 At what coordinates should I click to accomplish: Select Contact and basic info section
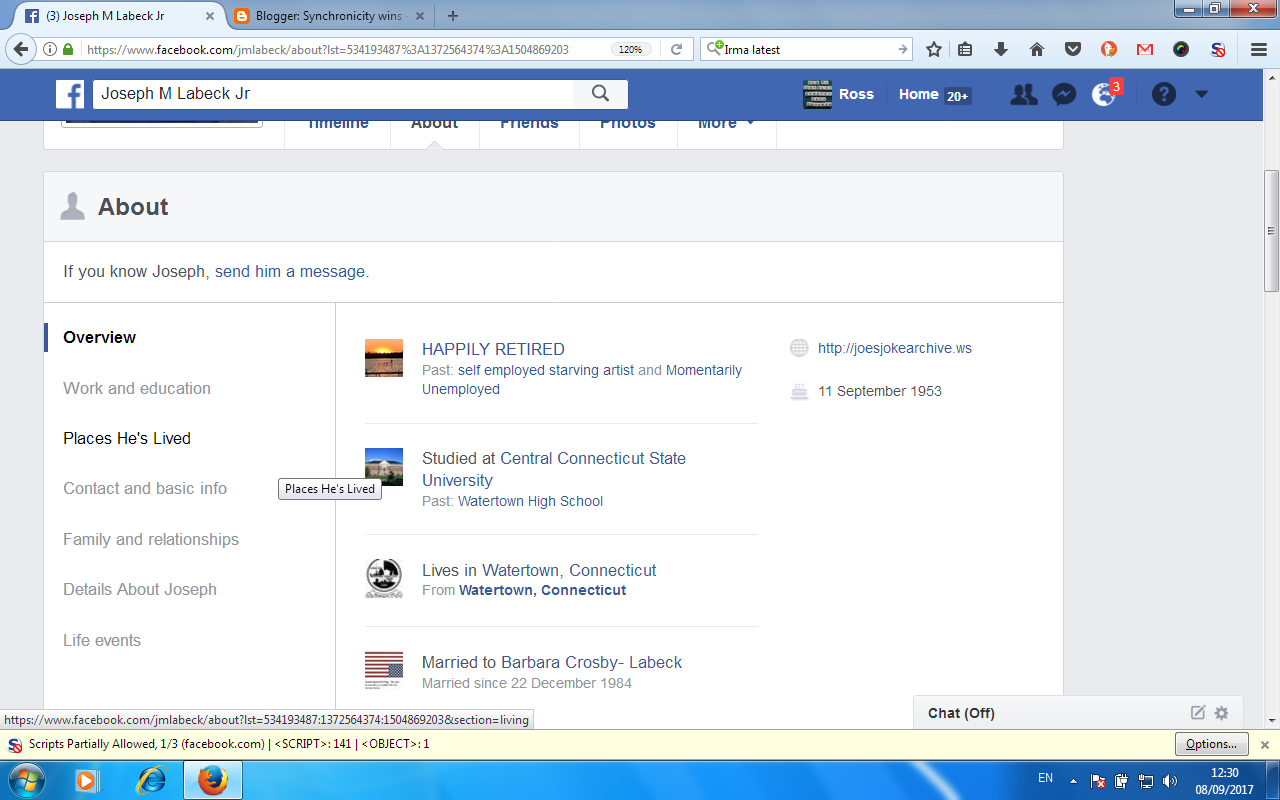(x=145, y=488)
